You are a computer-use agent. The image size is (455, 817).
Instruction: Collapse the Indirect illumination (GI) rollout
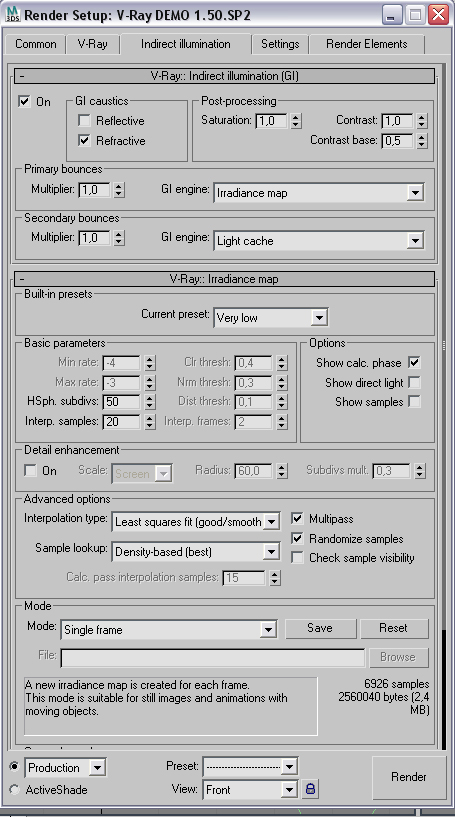coord(225,76)
